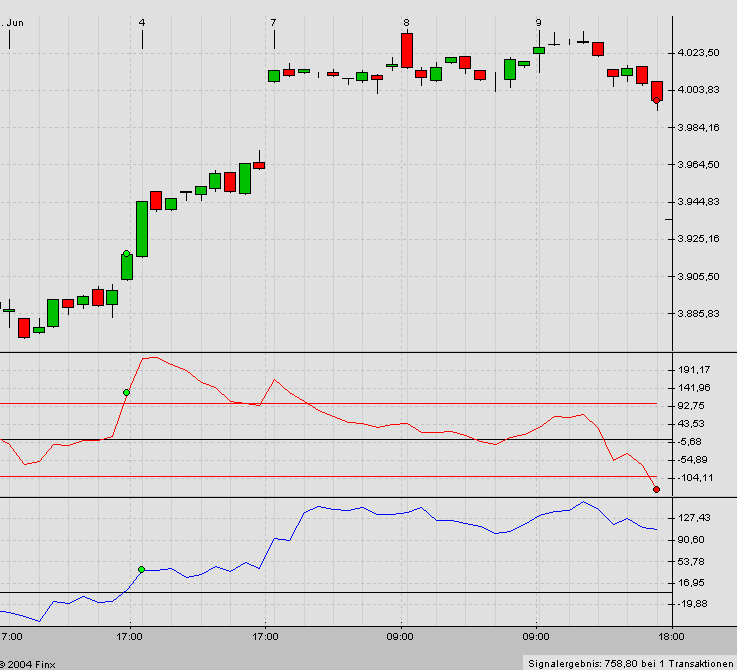Click the -104,11 oscillator scale label
Image resolution: width=737 pixels, height=670 pixels.
[x=694, y=478]
